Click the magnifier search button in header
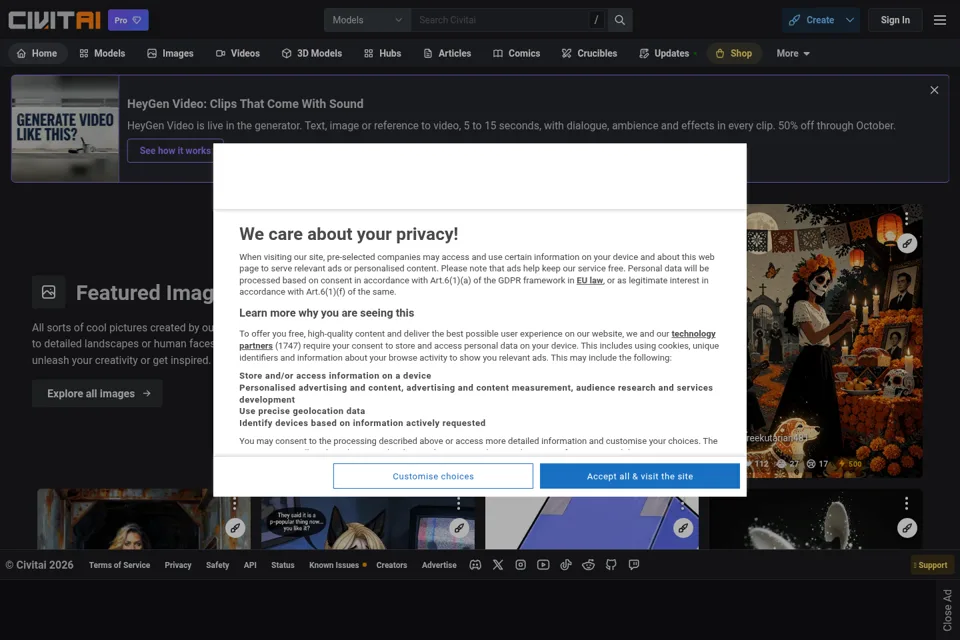960x640 pixels. pos(620,20)
